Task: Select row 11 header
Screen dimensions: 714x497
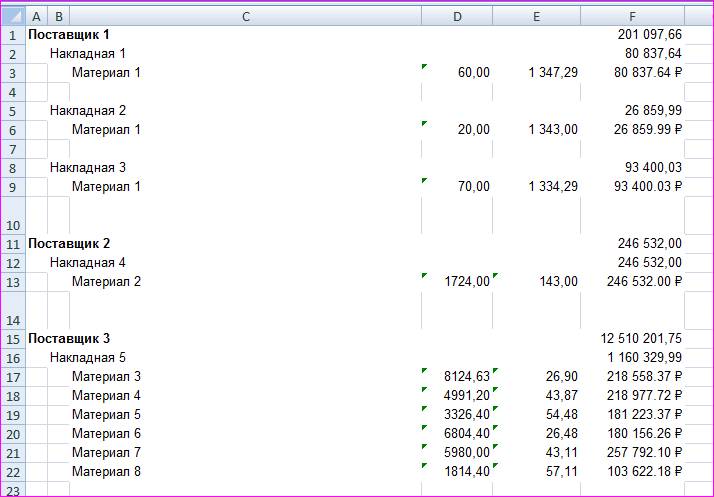Action: [13, 244]
